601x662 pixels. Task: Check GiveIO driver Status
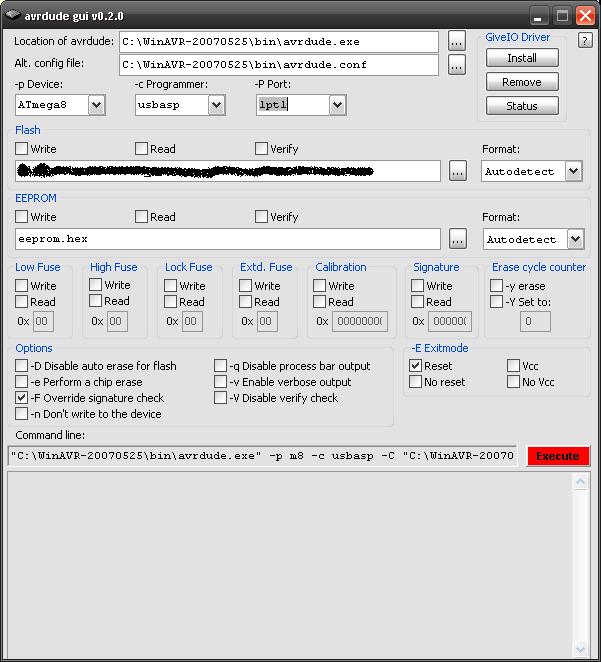(x=522, y=106)
